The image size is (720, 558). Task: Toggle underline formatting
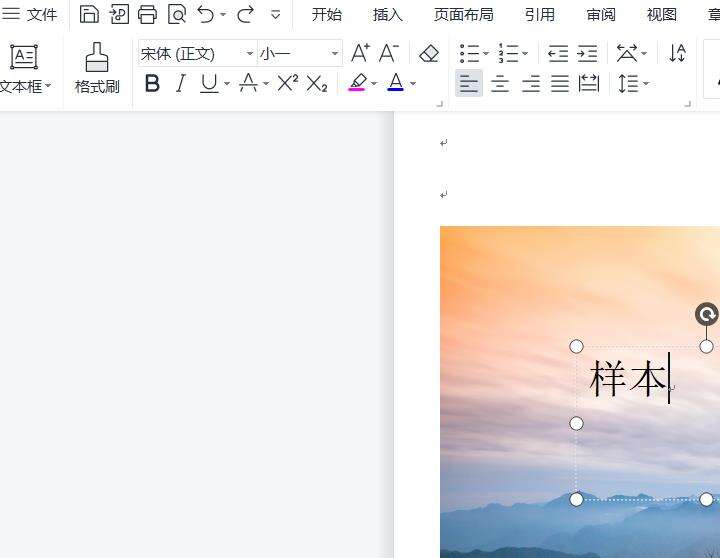(x=209, y=84)
